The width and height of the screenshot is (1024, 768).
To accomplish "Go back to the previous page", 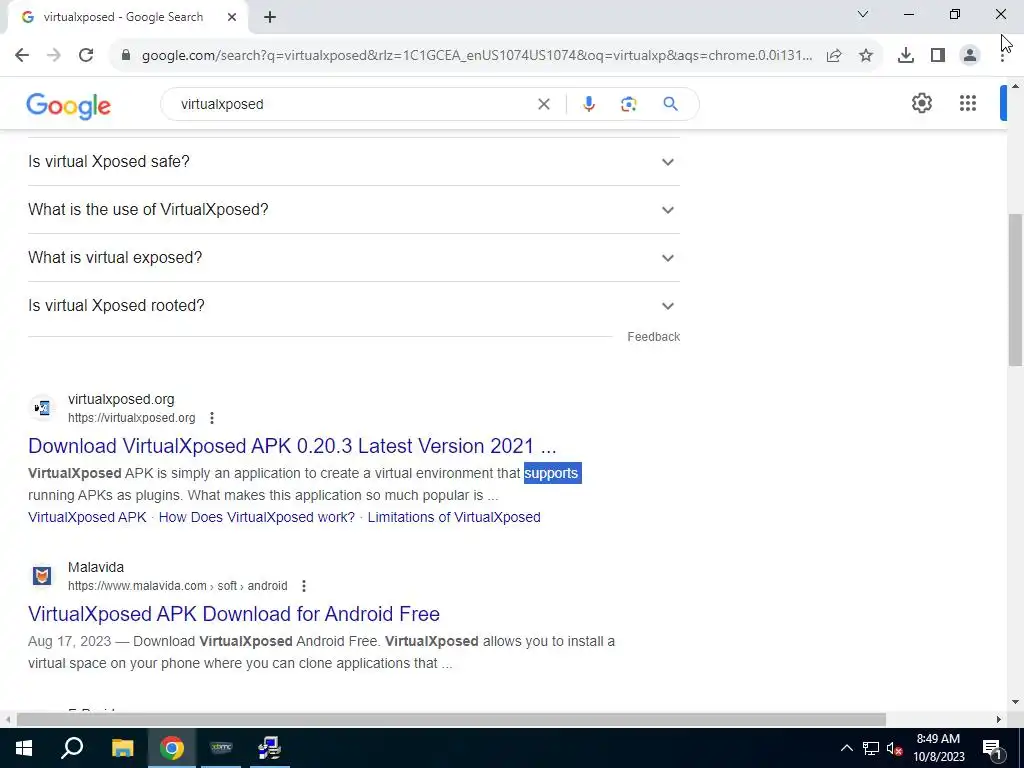I will tap(22, 55).
